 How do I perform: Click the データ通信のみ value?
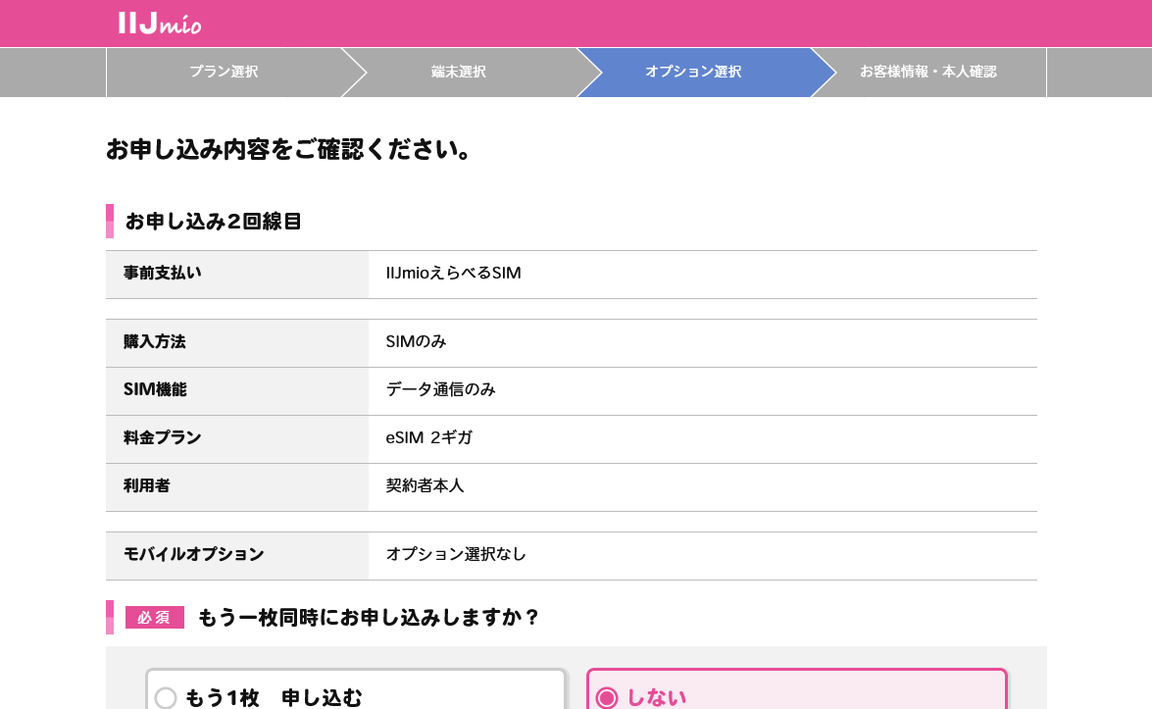click(x=440, y=390)
